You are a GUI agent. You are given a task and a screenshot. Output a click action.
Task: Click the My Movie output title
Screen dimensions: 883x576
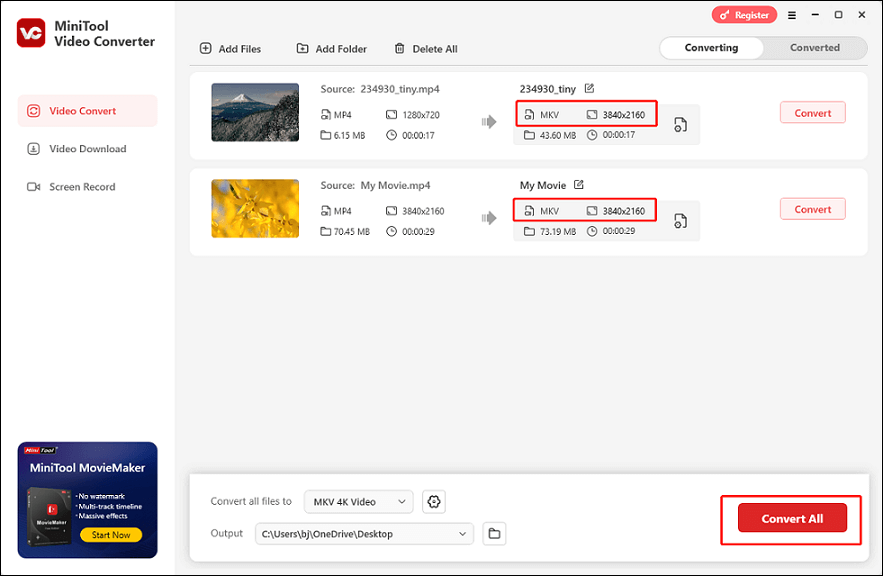(x=542, y=185)
